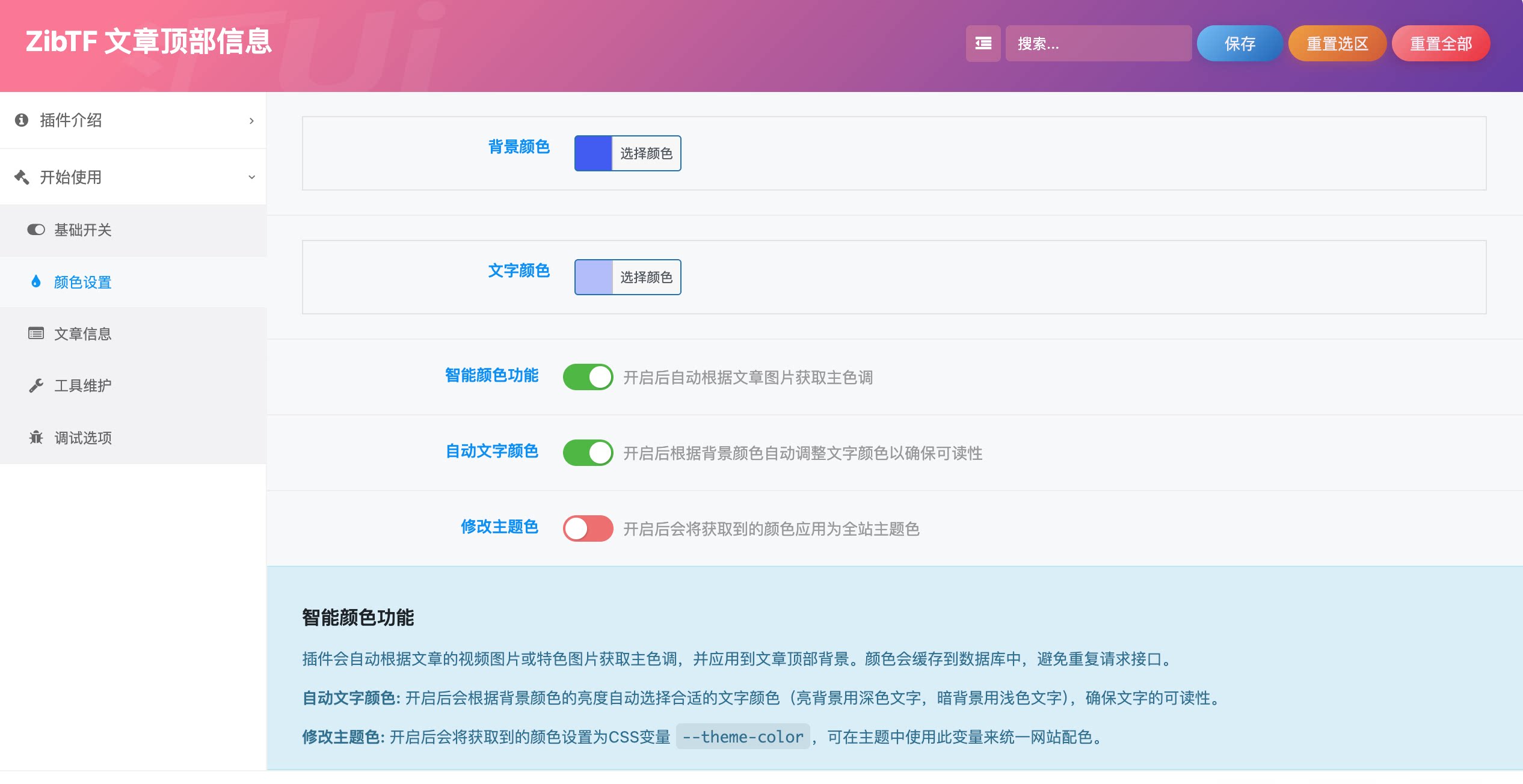Screen dimensions: 1523x784
Task: Select the water-drop icon for 颜色设置
Action: tap(36, 281)
